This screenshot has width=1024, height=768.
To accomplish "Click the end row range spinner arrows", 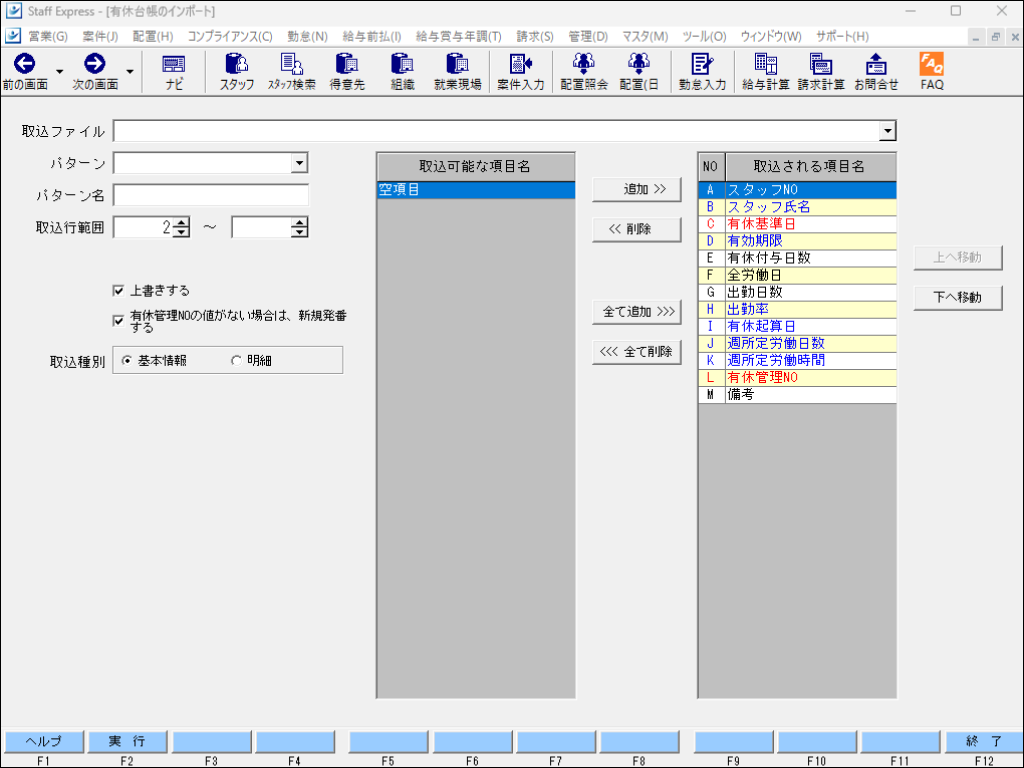I will click(300, 227).
